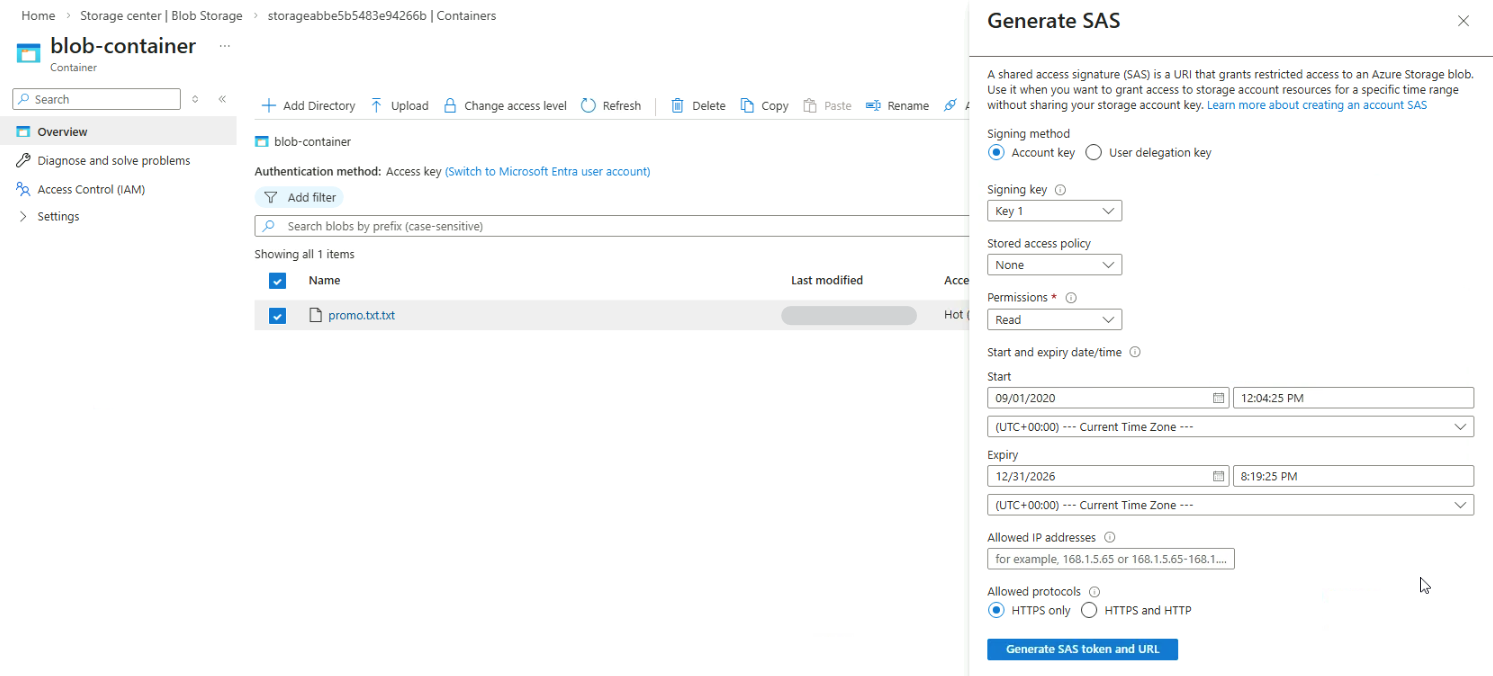Open the Start date calendar picker icon
The width and height of the screenshot is (1493, 676).
coord(1218,398)
